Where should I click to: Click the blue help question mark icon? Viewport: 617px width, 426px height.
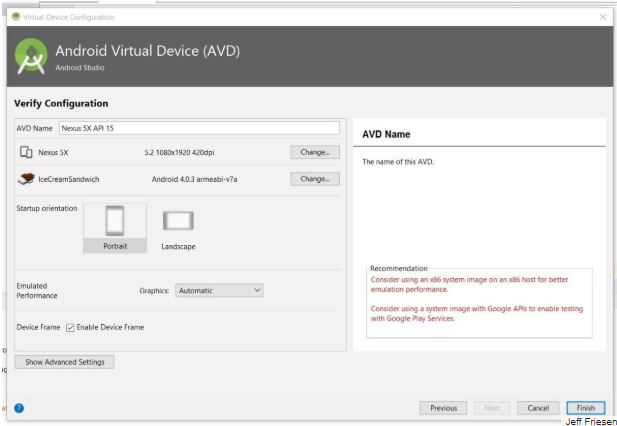click(x=19, y=408)
